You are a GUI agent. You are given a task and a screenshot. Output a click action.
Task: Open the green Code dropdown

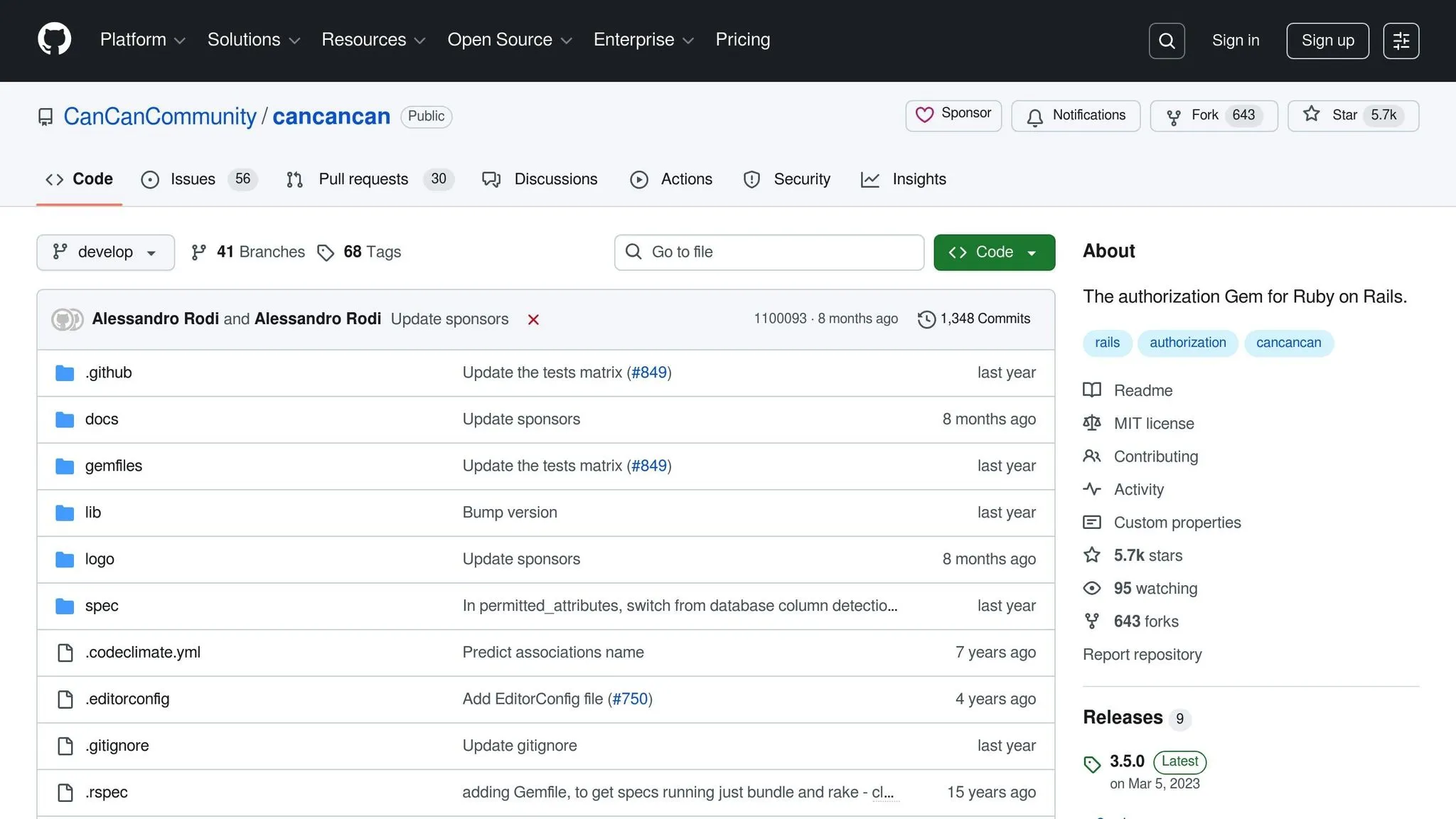[x=994, y=252]
